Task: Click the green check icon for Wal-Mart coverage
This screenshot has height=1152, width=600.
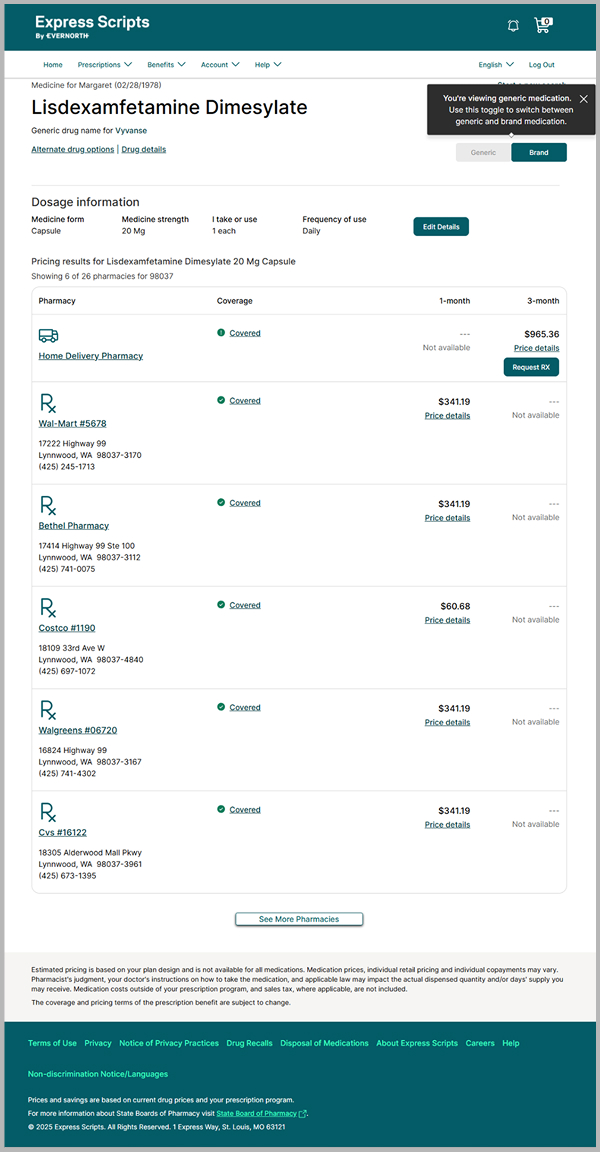Action: tap(220, 400)
